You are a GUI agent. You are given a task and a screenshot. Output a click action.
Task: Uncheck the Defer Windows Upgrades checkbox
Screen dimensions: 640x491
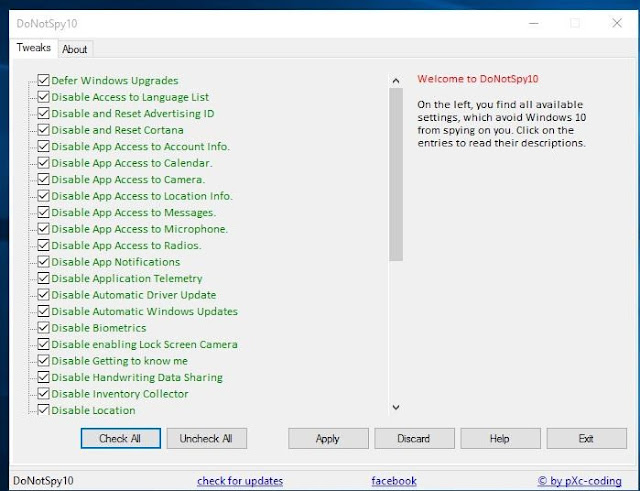coord(43,80)
